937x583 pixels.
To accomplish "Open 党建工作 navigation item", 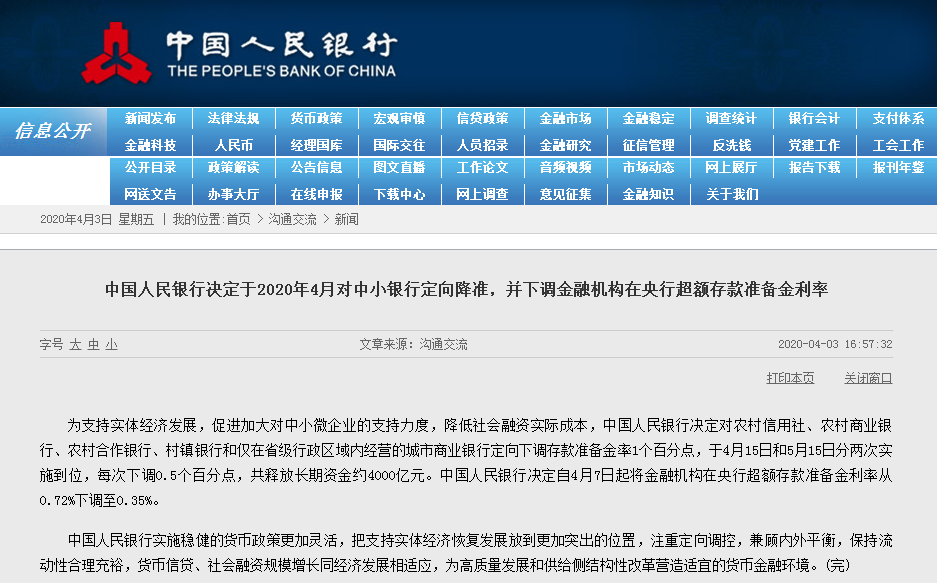I will [814, 145].
